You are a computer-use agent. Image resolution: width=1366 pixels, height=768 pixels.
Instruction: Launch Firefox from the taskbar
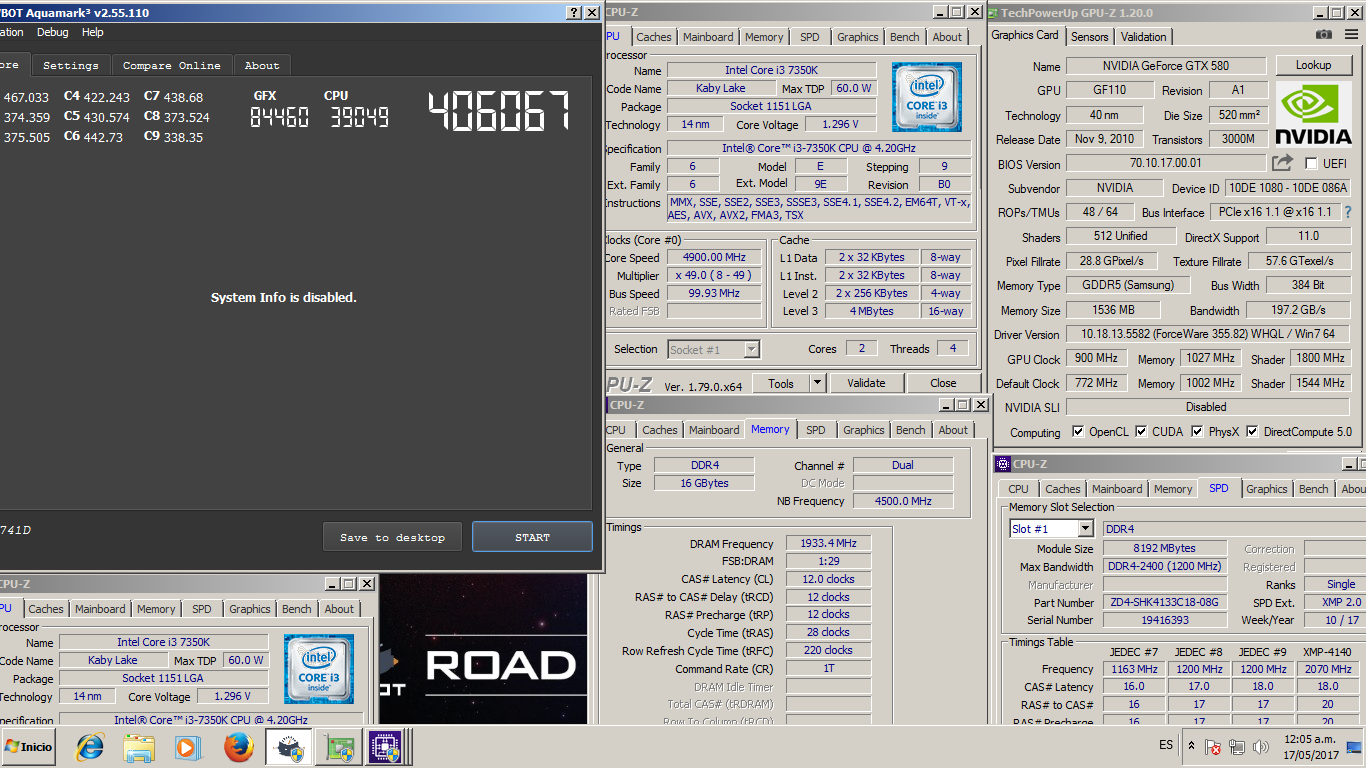tap(238, 747)
